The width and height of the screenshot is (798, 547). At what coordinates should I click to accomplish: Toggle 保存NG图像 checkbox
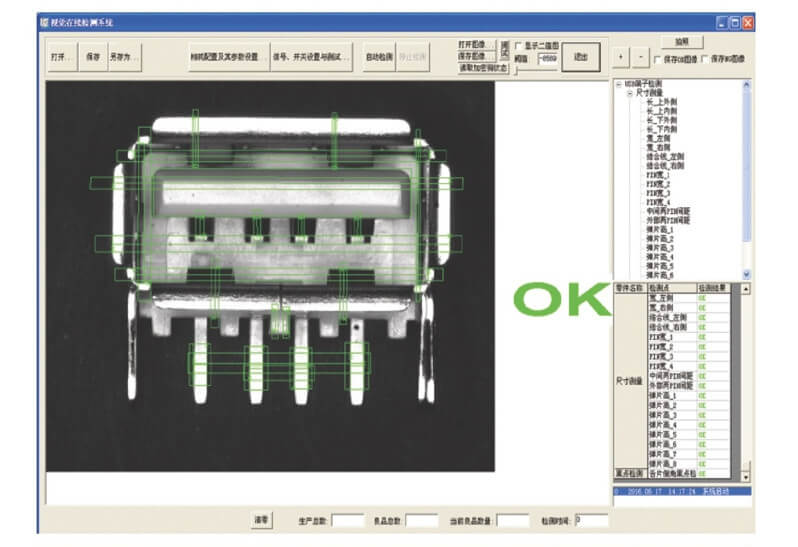(x=706, y=60)
